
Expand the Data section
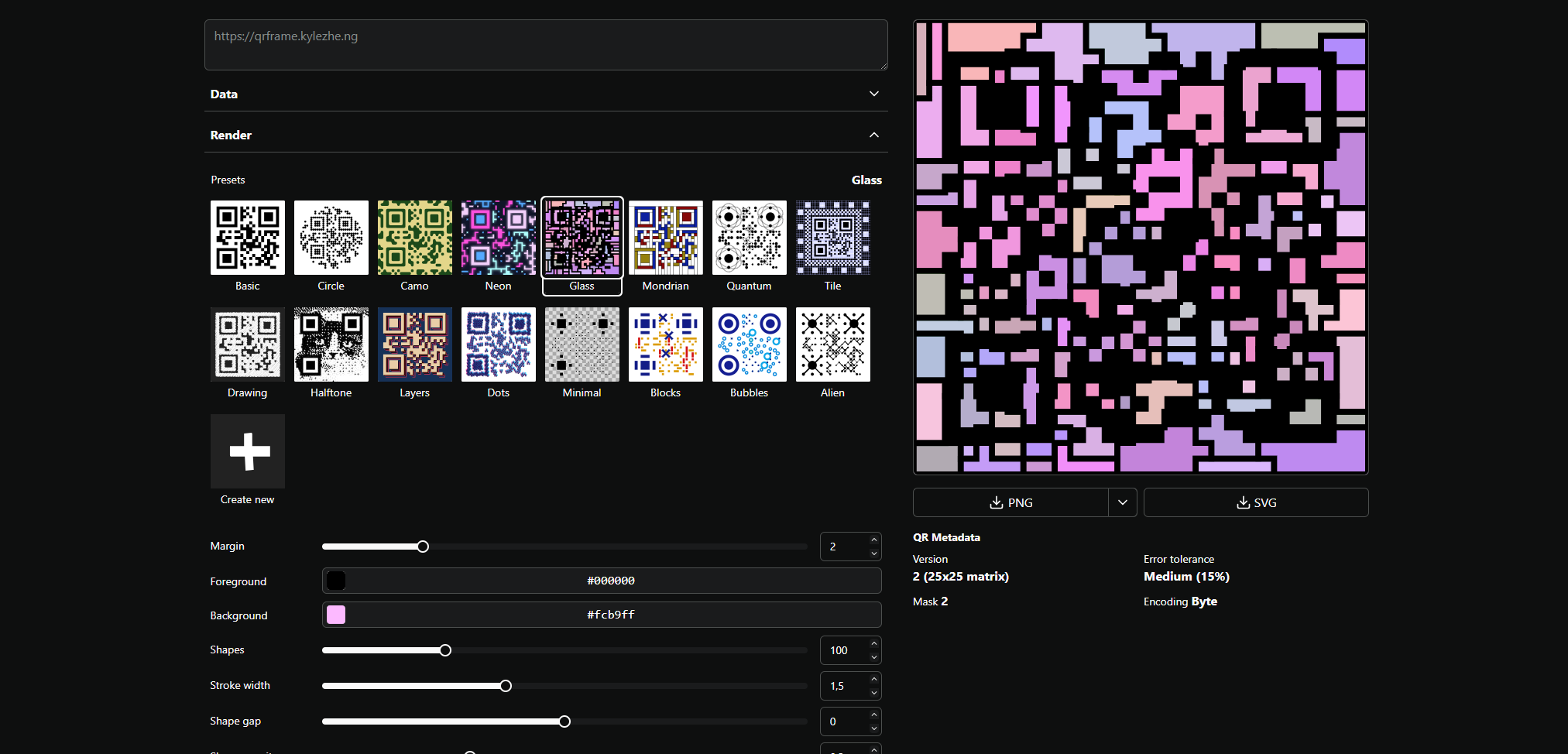tap(546, 94)
